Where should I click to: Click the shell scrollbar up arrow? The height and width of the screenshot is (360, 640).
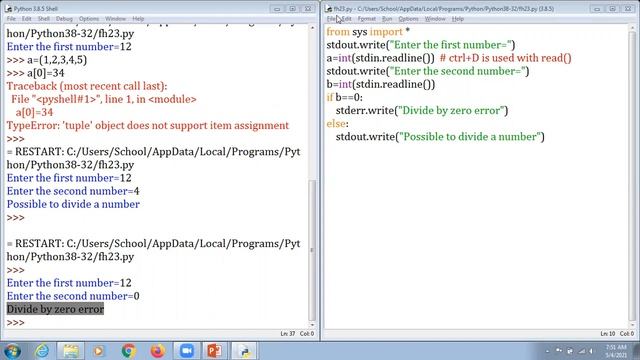pyautogui.click(x=312, y=28)
